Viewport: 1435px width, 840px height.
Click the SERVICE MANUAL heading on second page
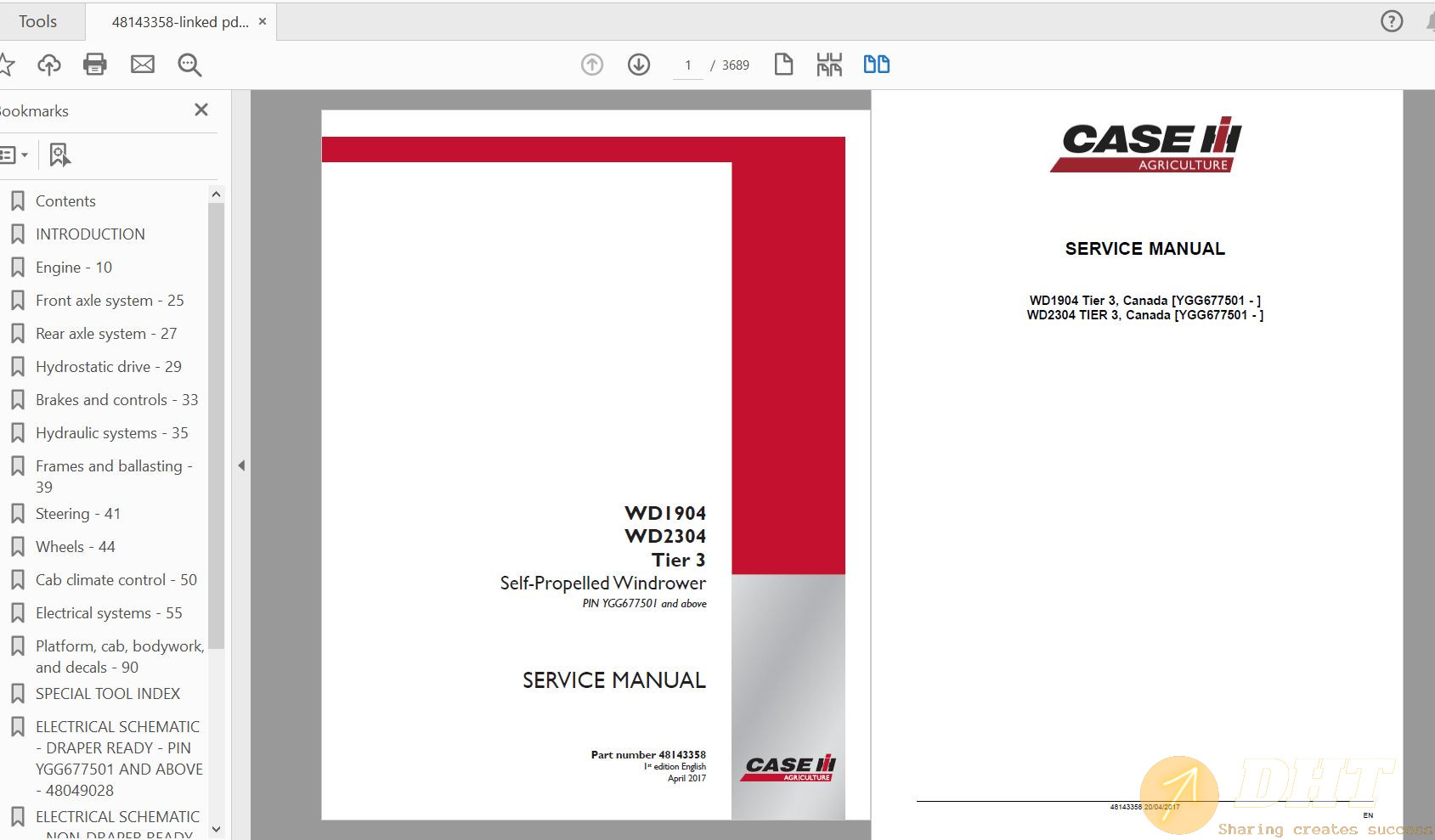pos(1144,249)
